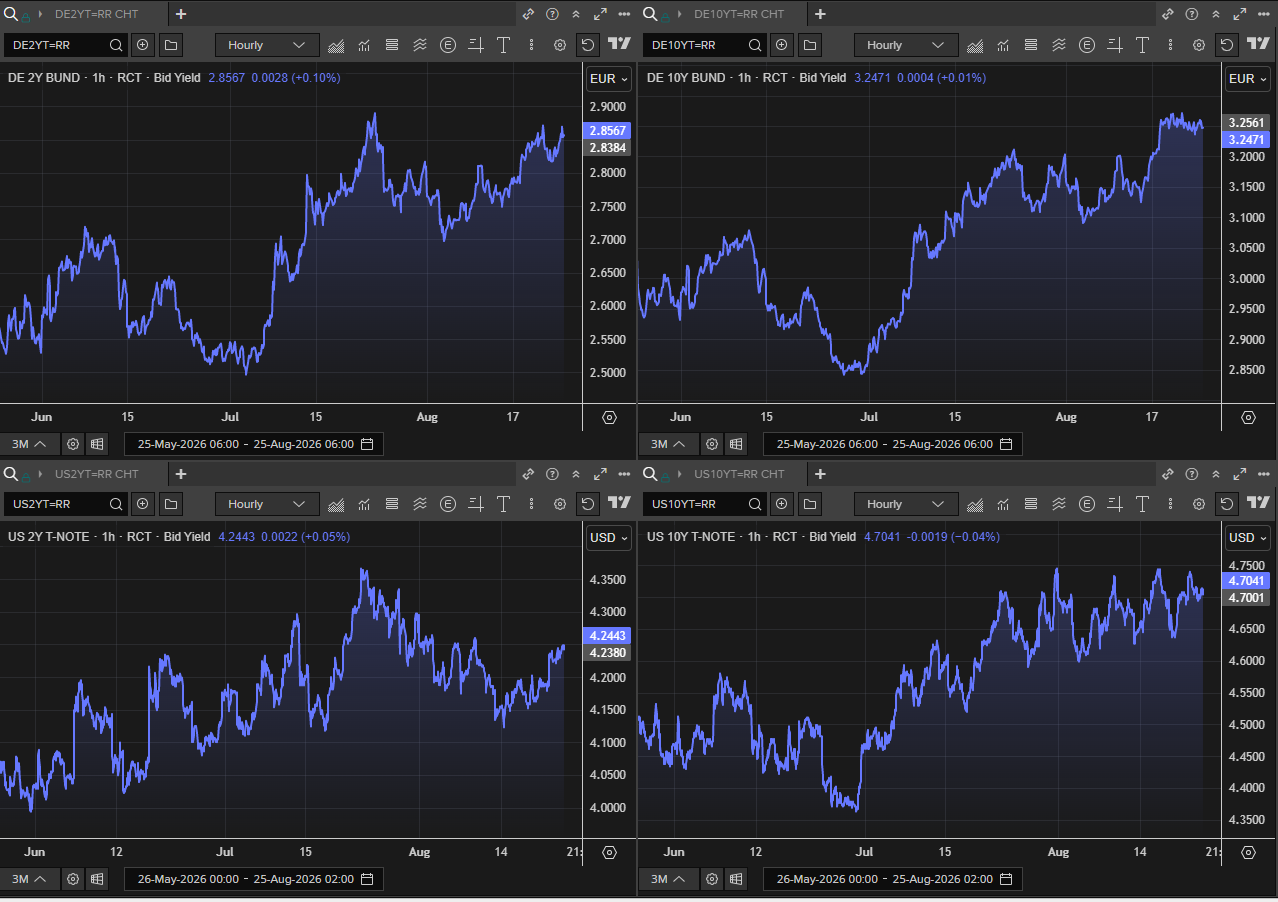This screenshot has height=902, width=1278.
Task: Add new tab next to DE2YT=RR CHT
Action: click(x=181, y=14)
